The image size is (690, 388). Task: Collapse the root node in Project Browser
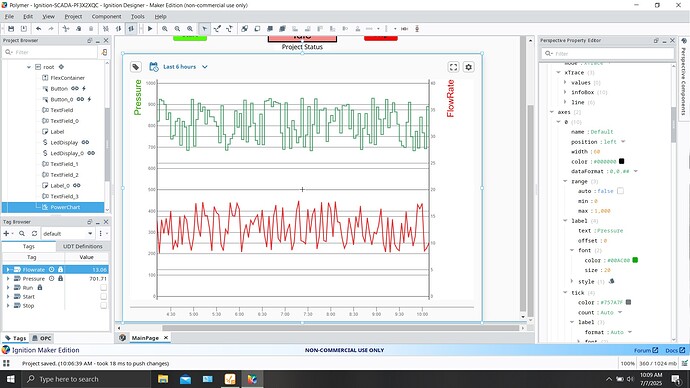[29, 67]
